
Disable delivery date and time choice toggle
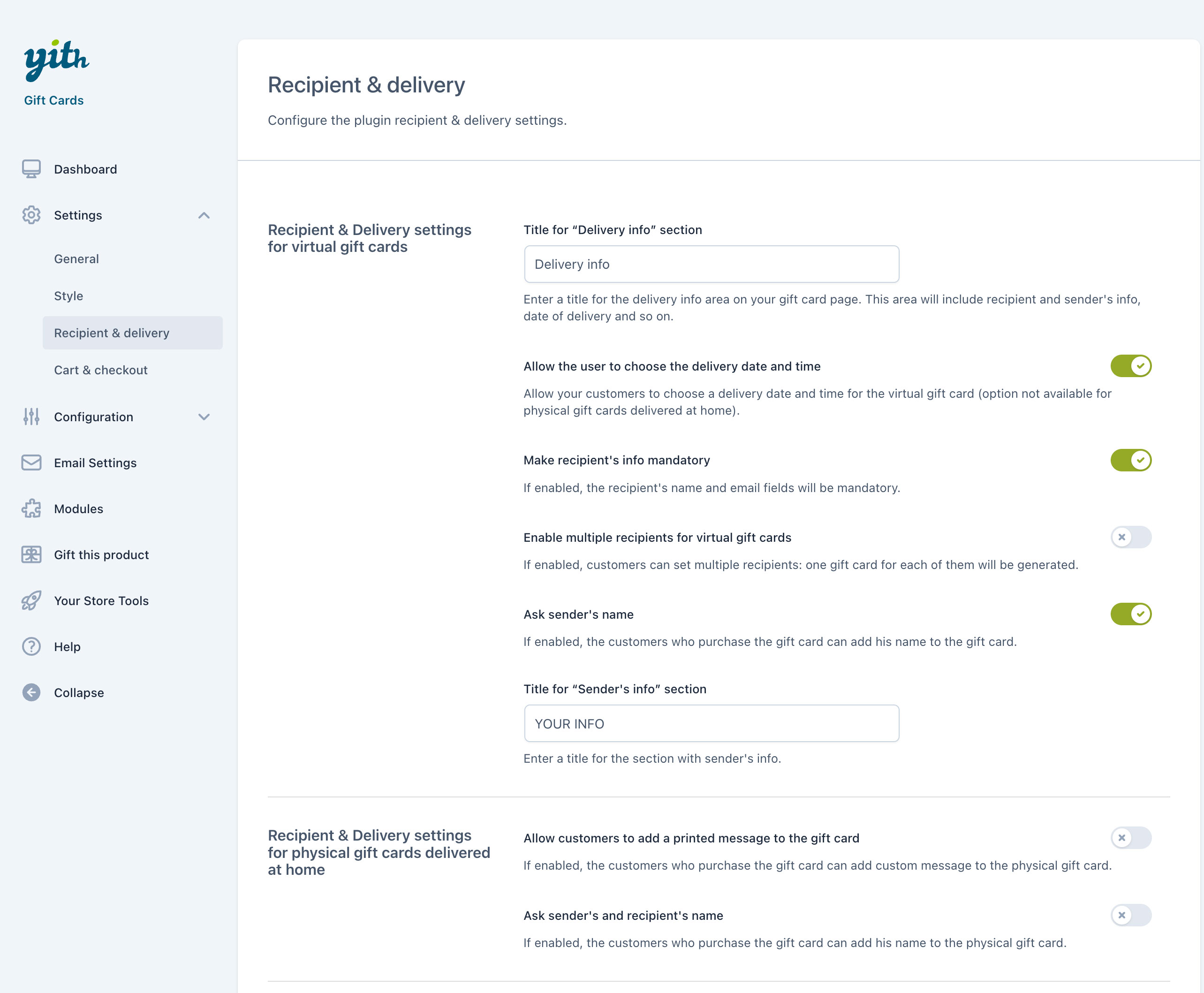pyautogui.click(x=1130, y=366)
